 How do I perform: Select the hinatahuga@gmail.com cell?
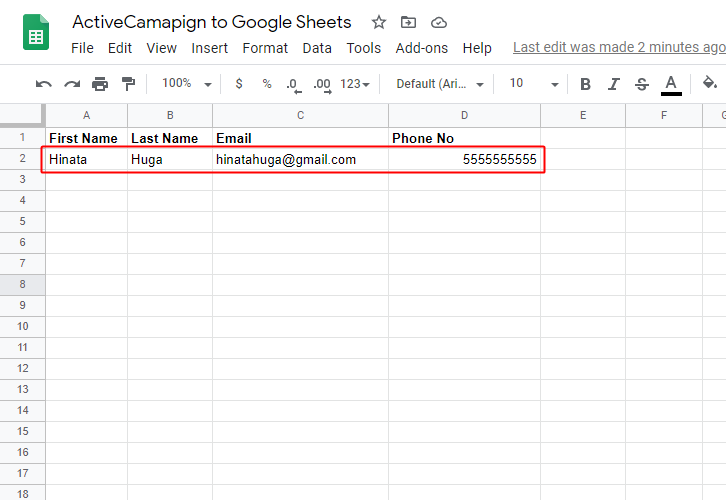point(300,159)
